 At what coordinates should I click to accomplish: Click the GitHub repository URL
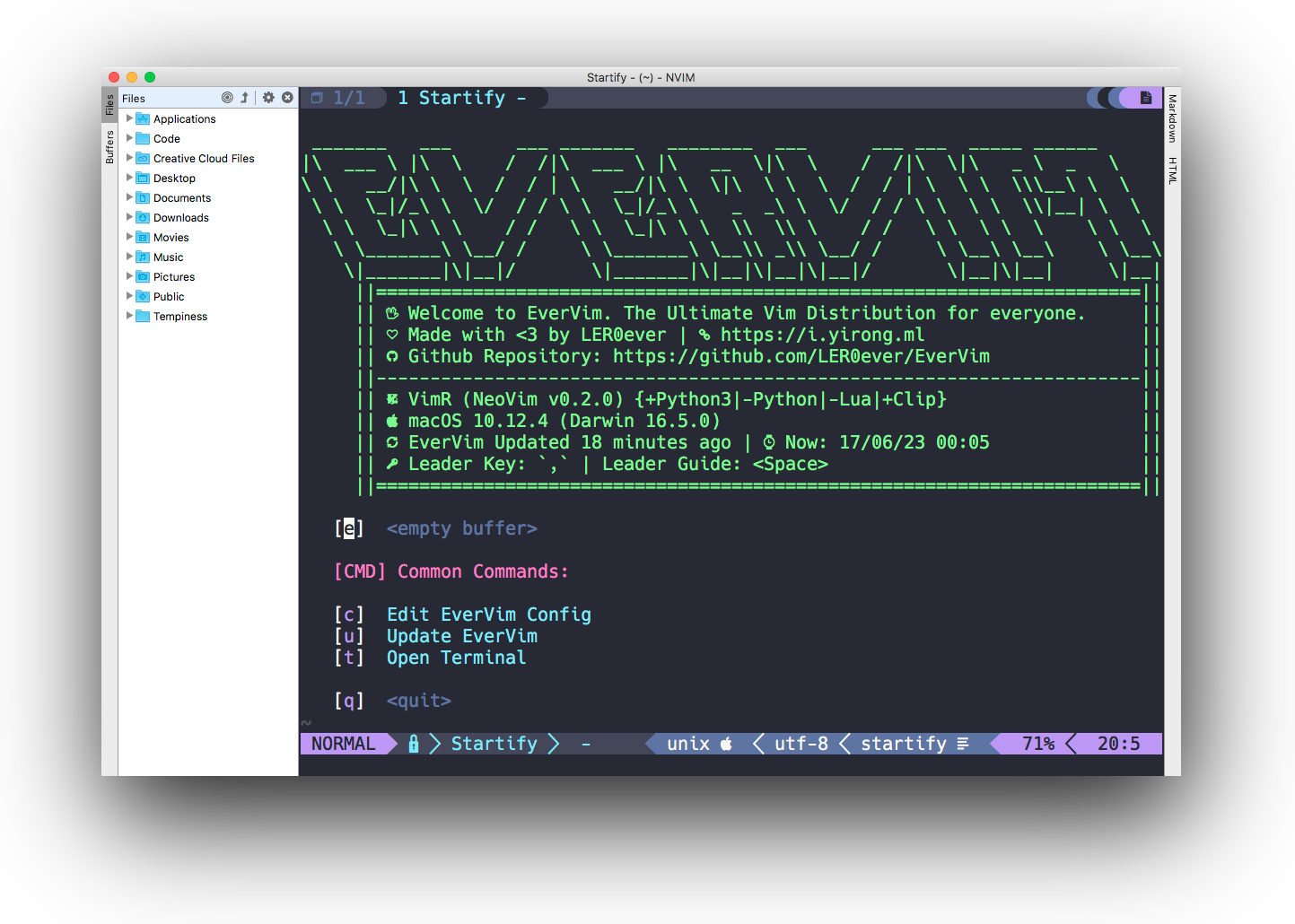(x=801, y=356)
